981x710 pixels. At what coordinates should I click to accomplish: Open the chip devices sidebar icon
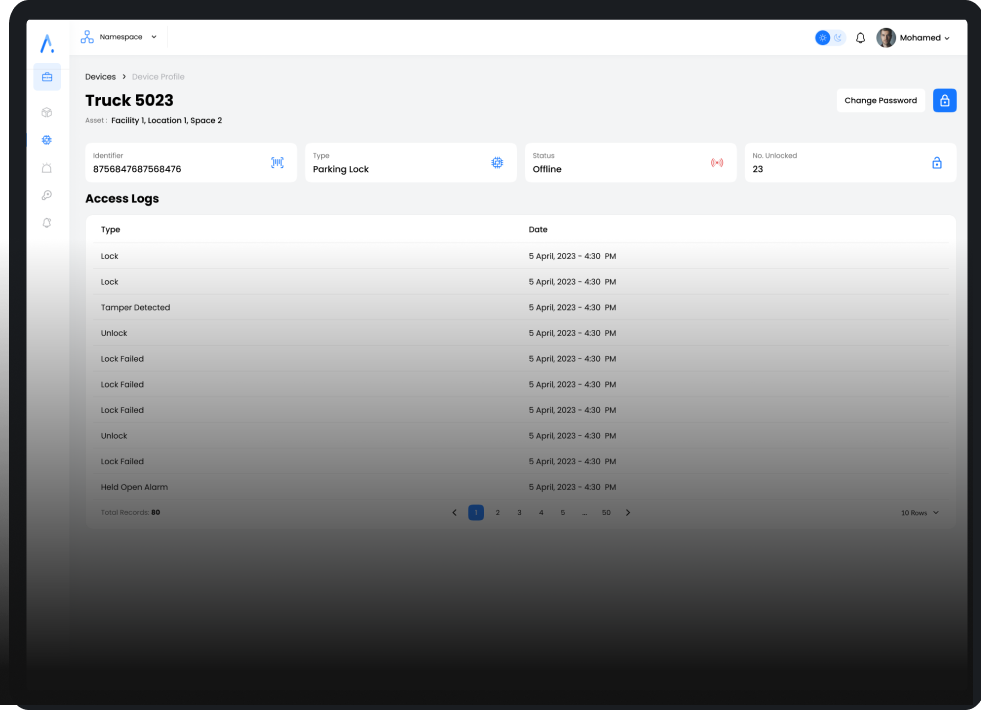47,140
